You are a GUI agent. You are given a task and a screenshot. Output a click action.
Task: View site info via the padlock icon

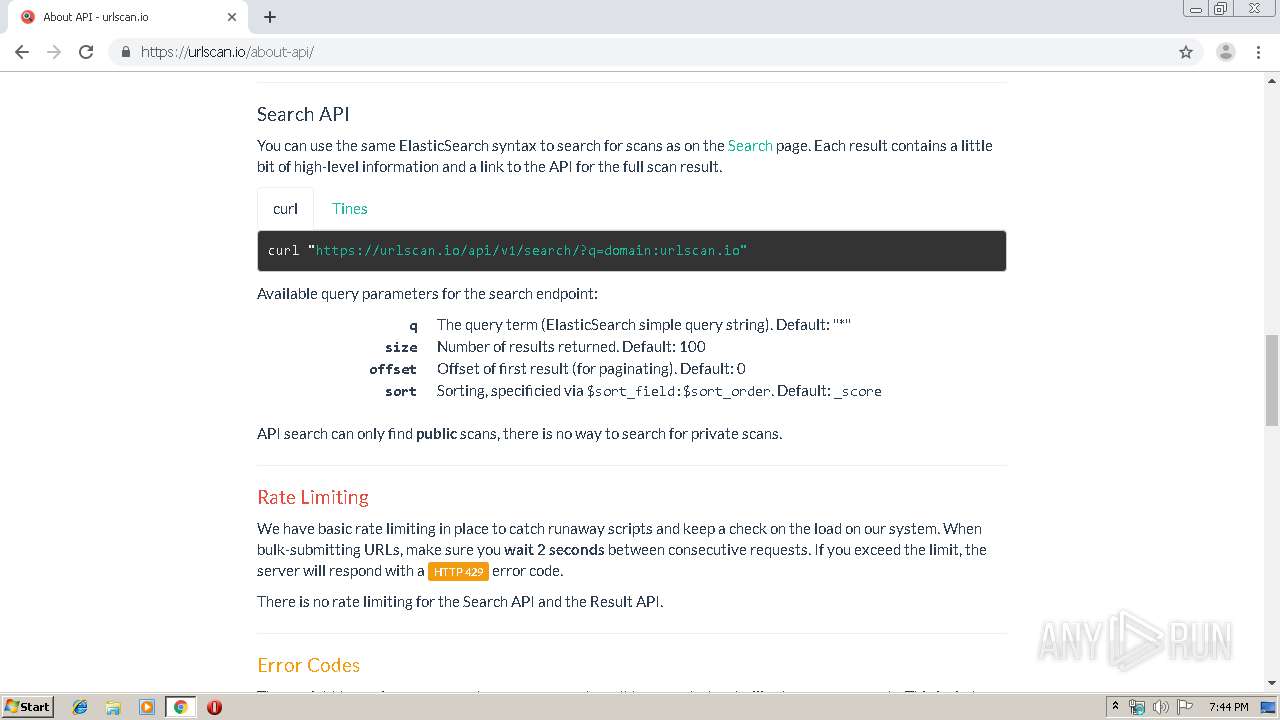click(125, 52)
